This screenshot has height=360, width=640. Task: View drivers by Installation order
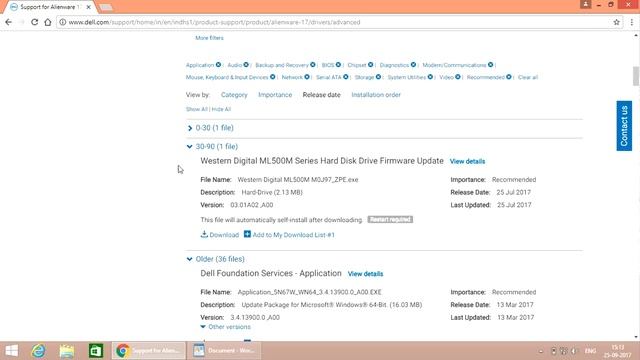point(376,95)
